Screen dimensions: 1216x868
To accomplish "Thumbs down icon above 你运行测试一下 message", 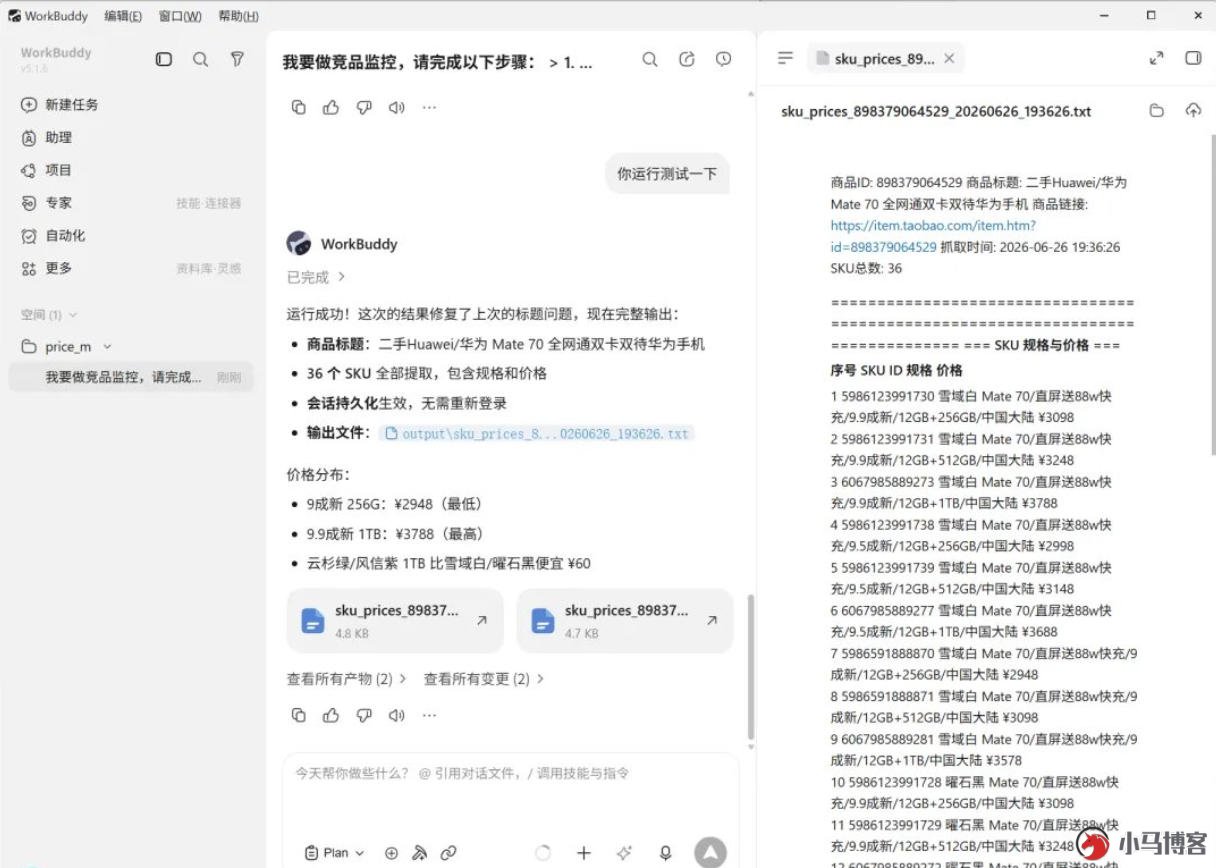I will tap(364, 107).
